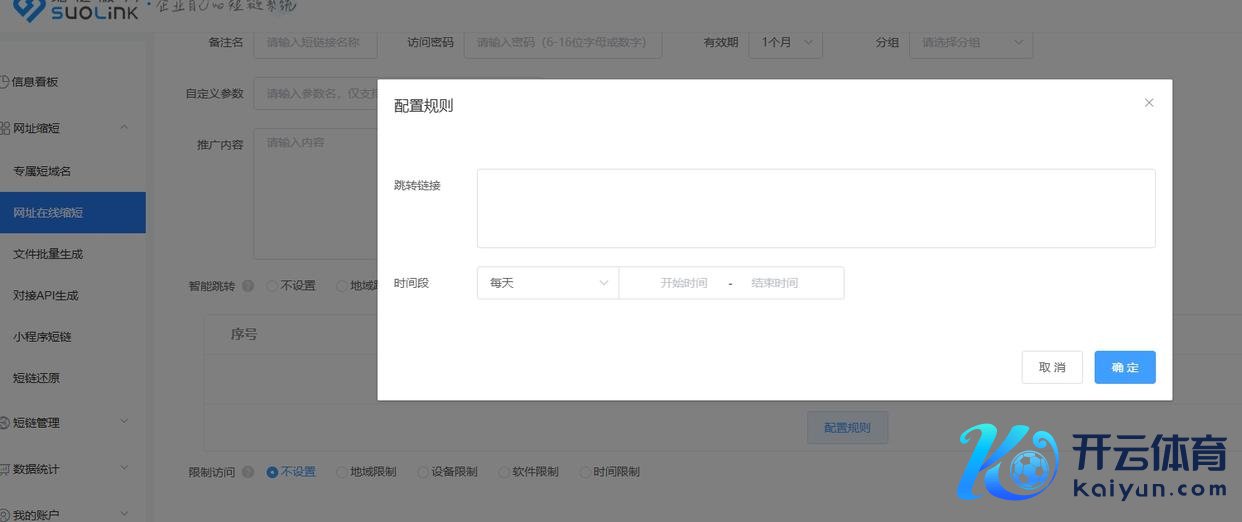Click the 短链管理 icon in sidebar
1242x522 pixels.
(5, 423)
